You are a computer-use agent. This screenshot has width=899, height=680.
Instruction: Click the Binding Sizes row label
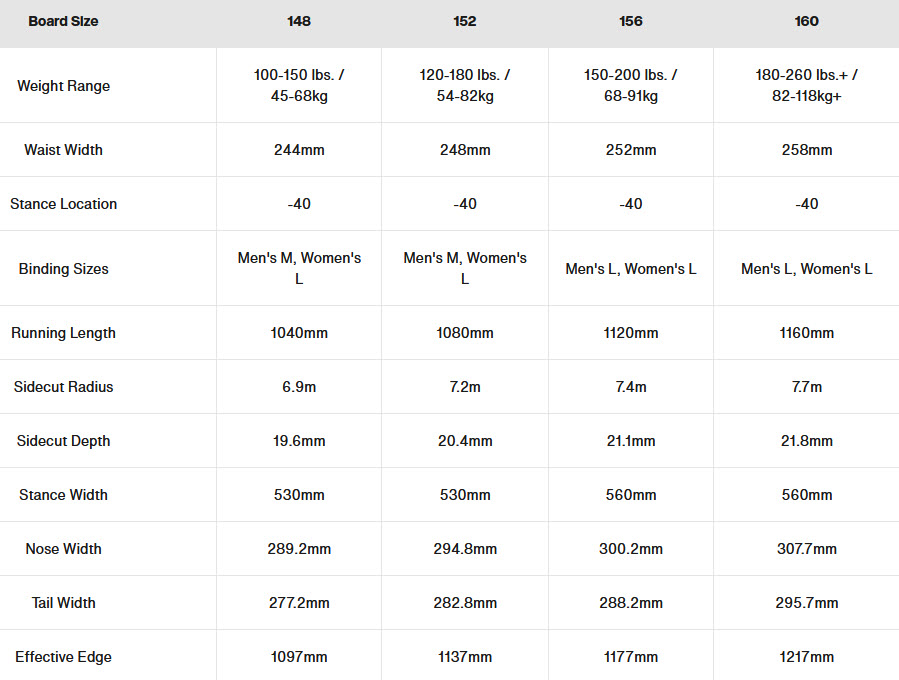(x=63, y=269)
